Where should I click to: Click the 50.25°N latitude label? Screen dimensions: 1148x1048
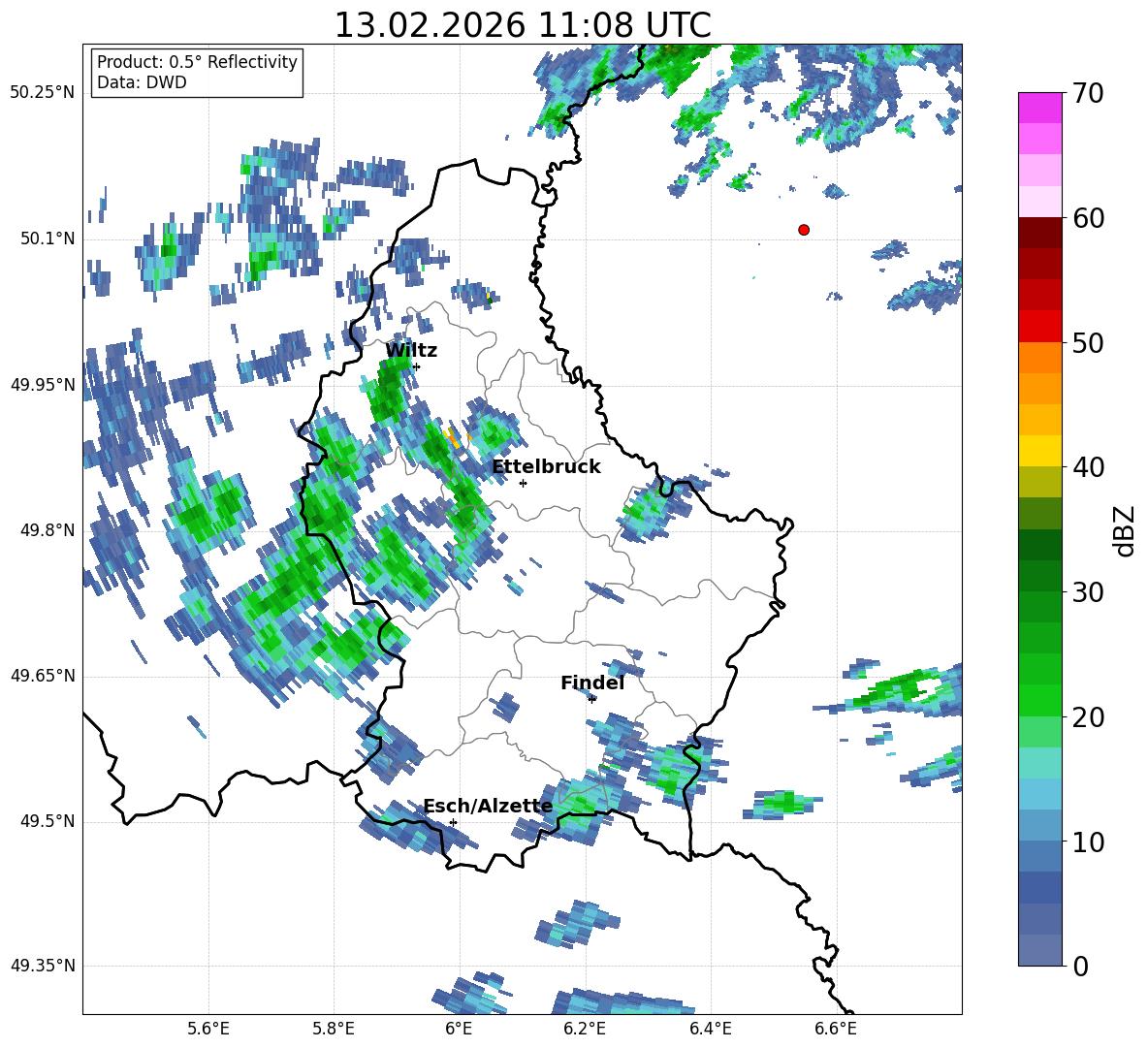(x=43, y=93)
